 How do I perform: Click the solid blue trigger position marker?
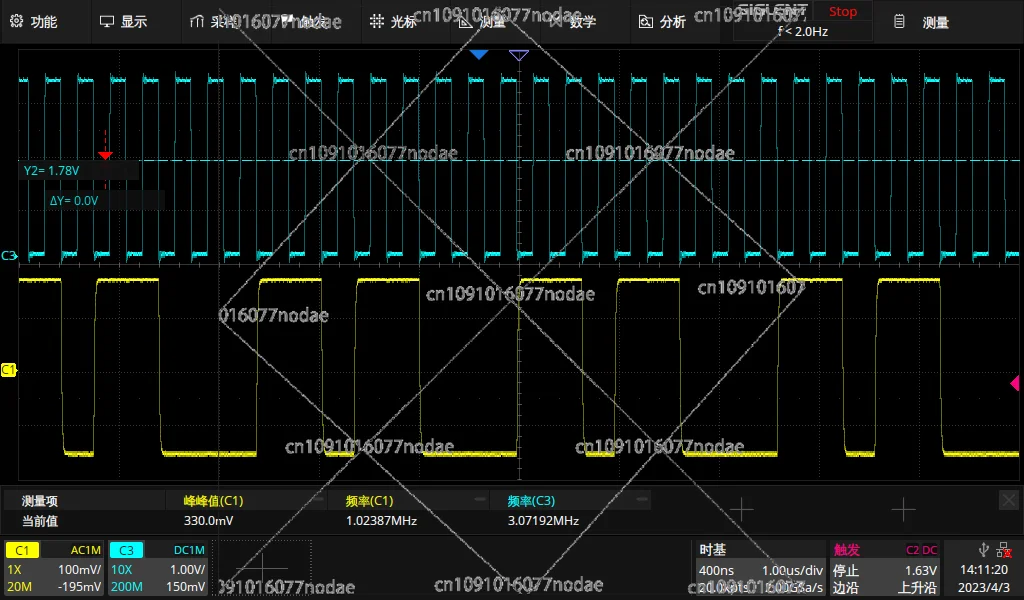tap(479, 55)
